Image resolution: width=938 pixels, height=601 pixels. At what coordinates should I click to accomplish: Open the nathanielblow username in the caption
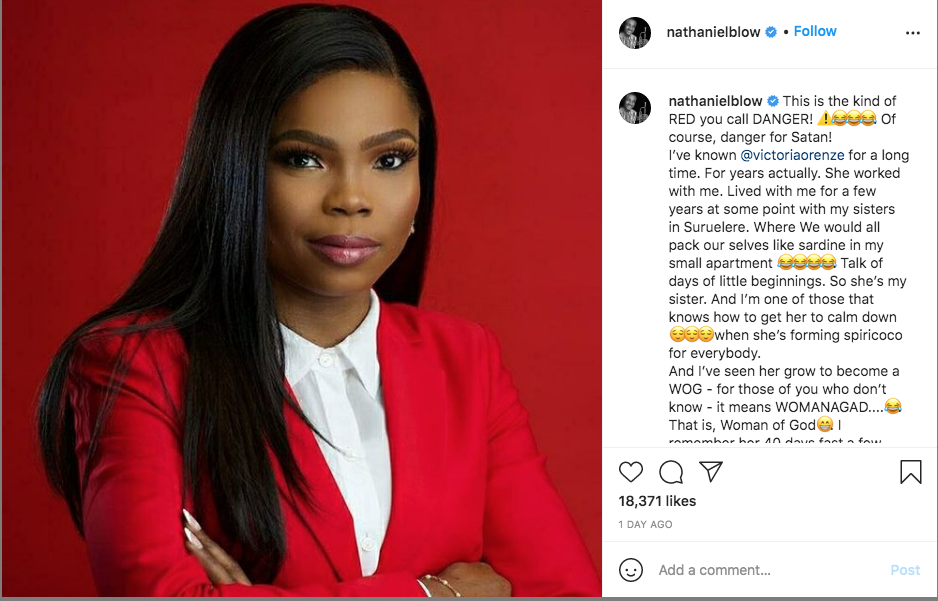coord(715,101)
